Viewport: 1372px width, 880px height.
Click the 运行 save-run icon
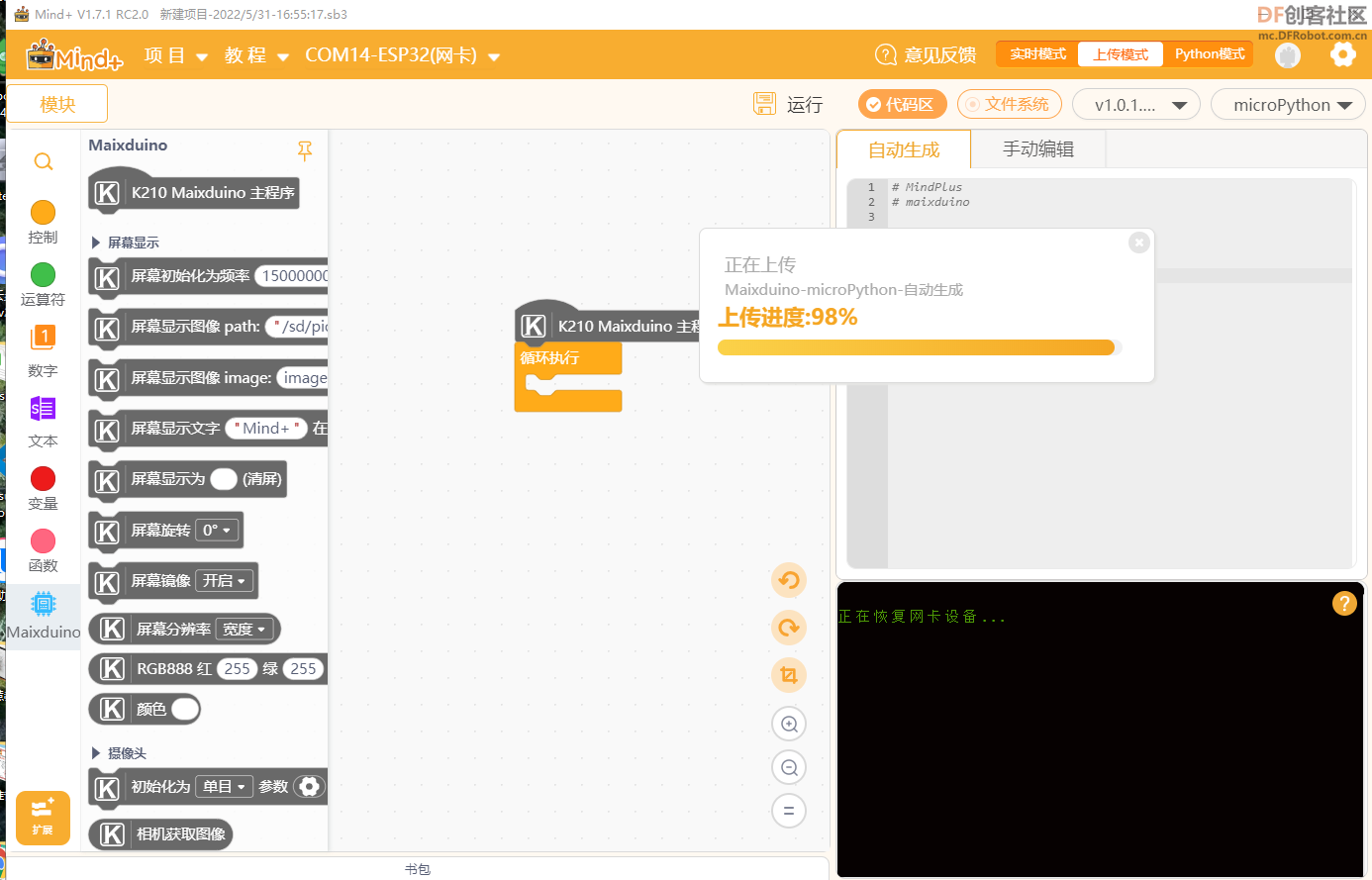click(764, 104)
